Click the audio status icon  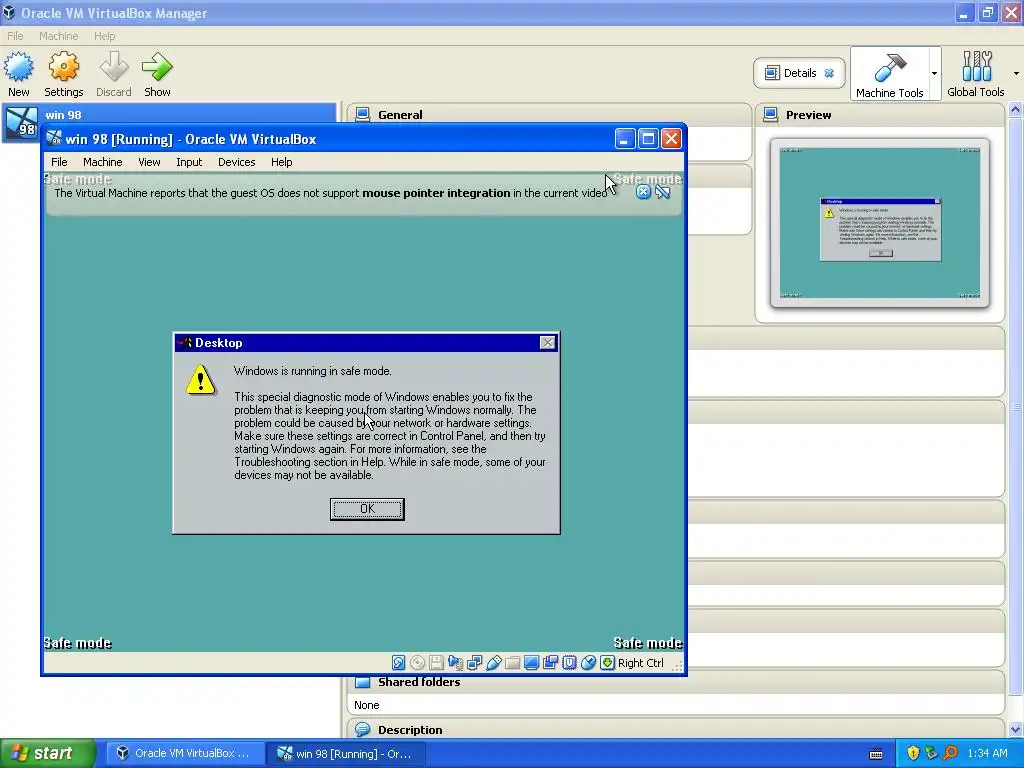[x=455, y=663]
